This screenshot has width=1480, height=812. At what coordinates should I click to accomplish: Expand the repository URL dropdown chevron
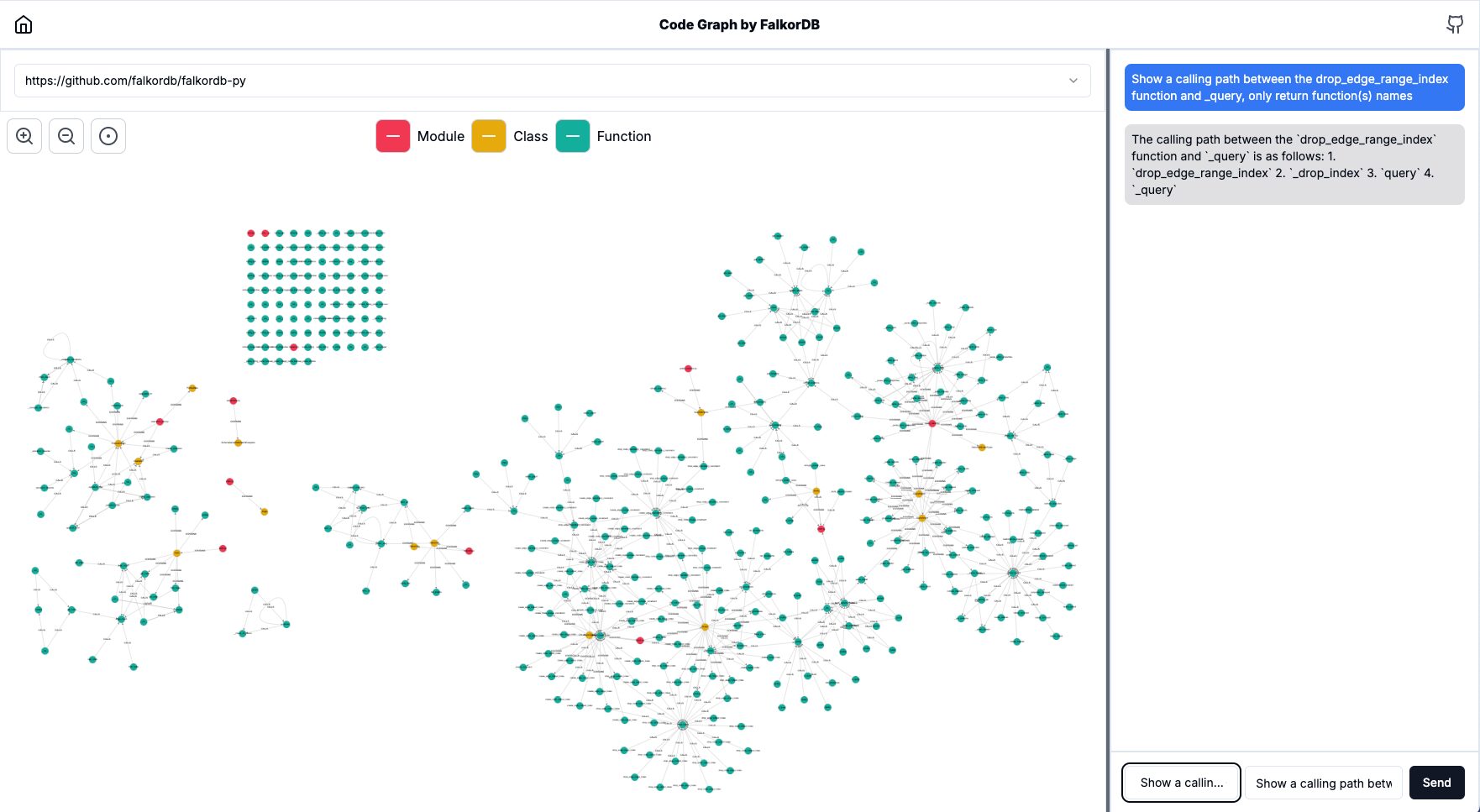pos(1073,81)
